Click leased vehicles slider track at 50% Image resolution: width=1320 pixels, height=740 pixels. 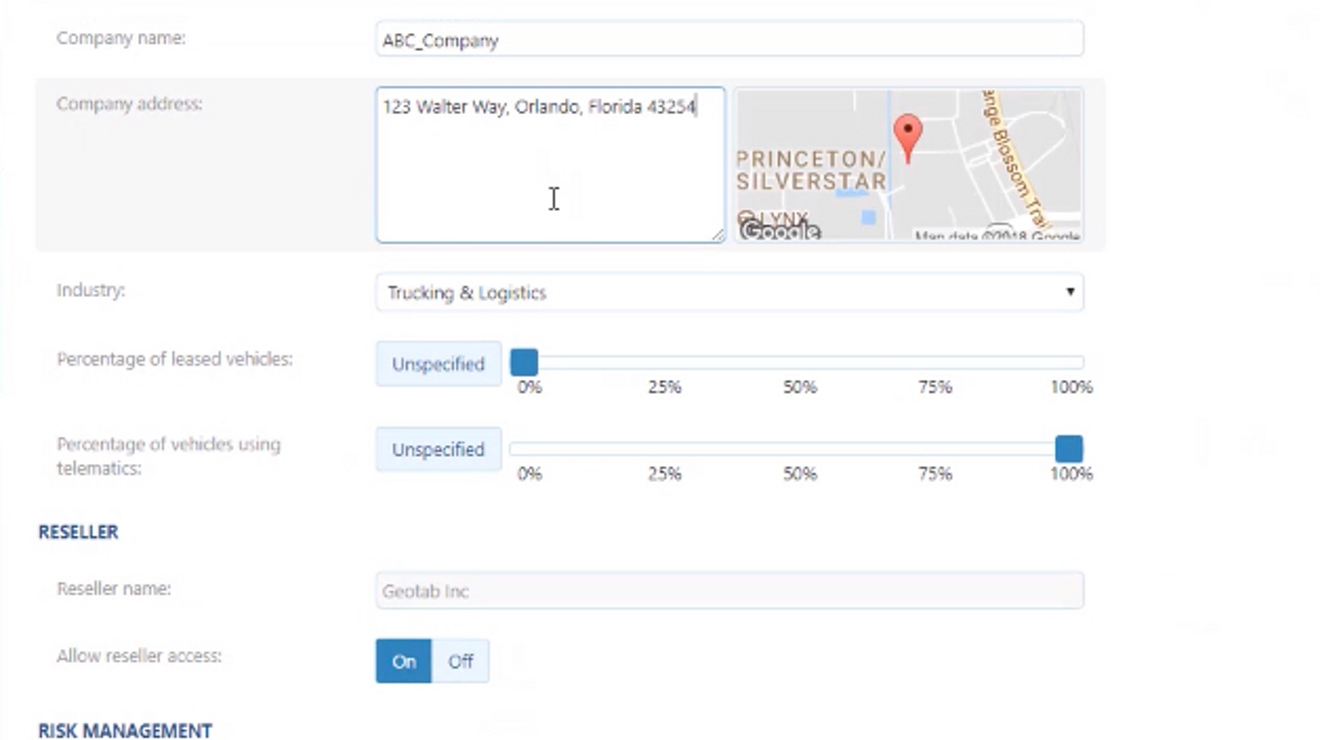coord(799,362)
